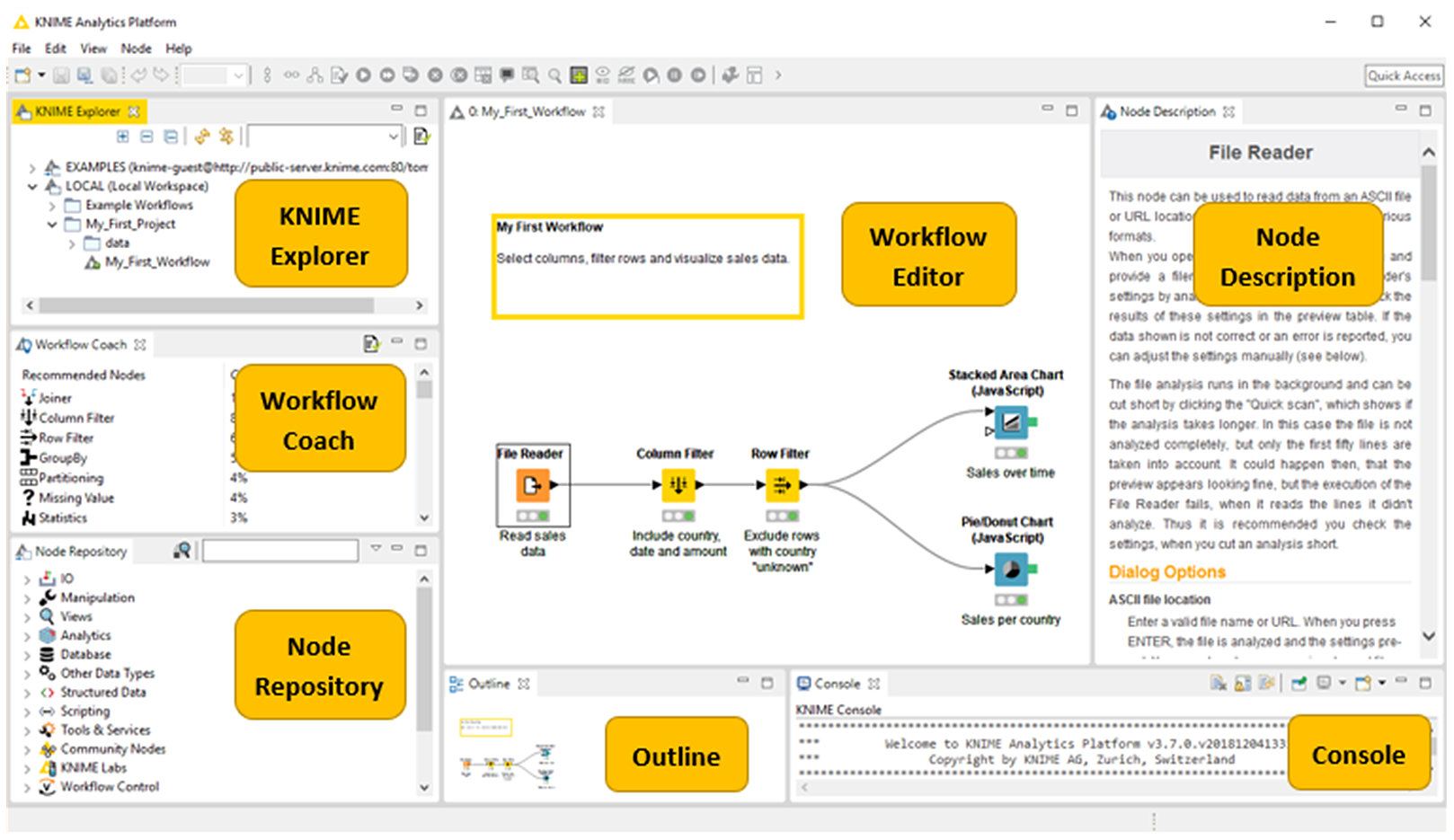Select the Node Description tab
Image resolution: width=1454 pixels, height=840 pixels.
[1168, 111]
